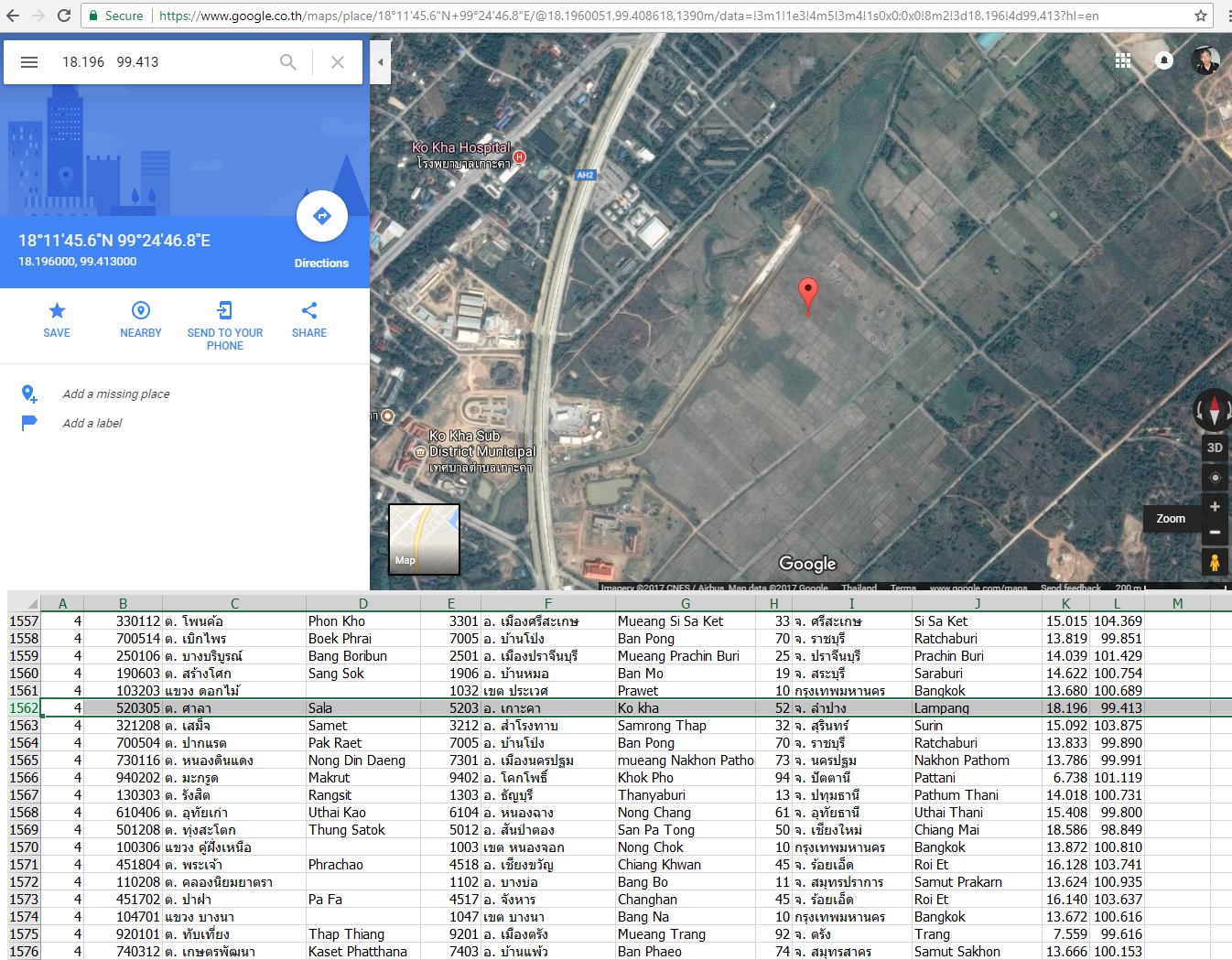Viewport: 1232px width, 960px height.
Task: Open Street View pegman
Action: (x=1215, y=562)
